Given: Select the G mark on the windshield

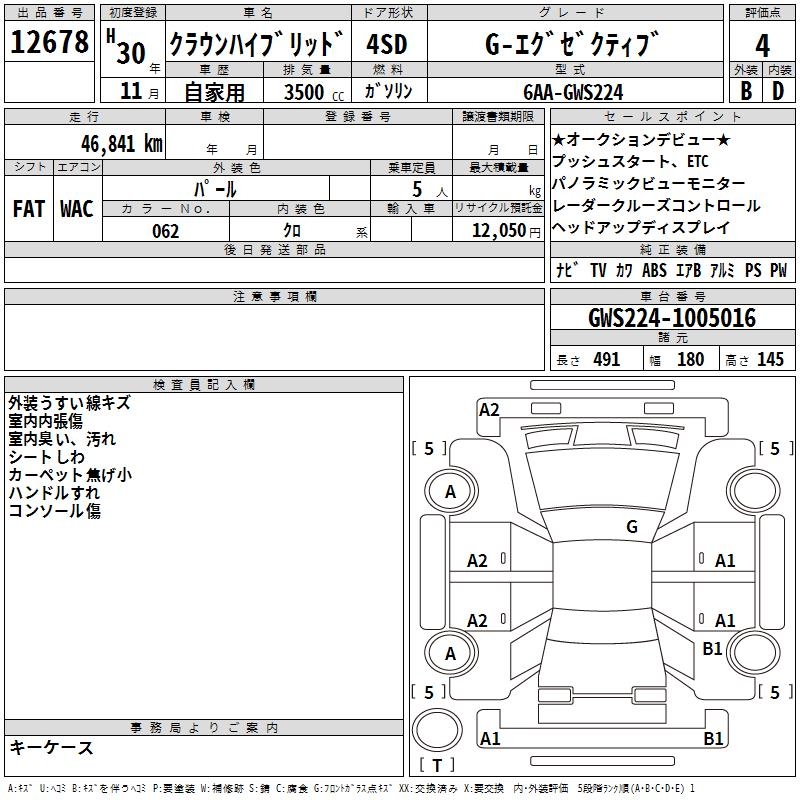Looking at the screenshot, I should click(631, 527).
